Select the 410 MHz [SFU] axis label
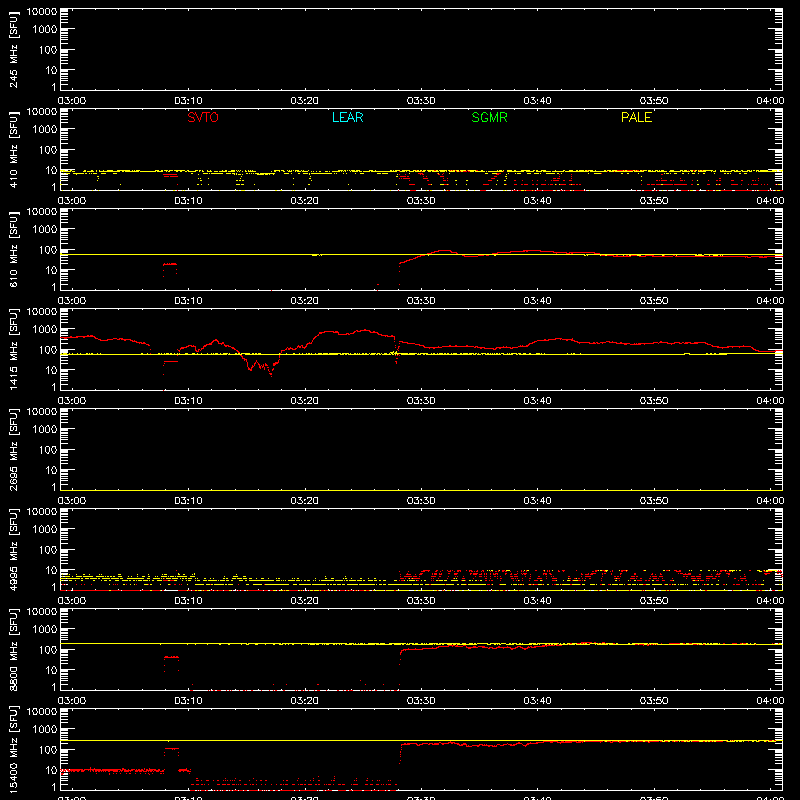The height and width of the screenshot is (800, 800). [x=13, y=150]
